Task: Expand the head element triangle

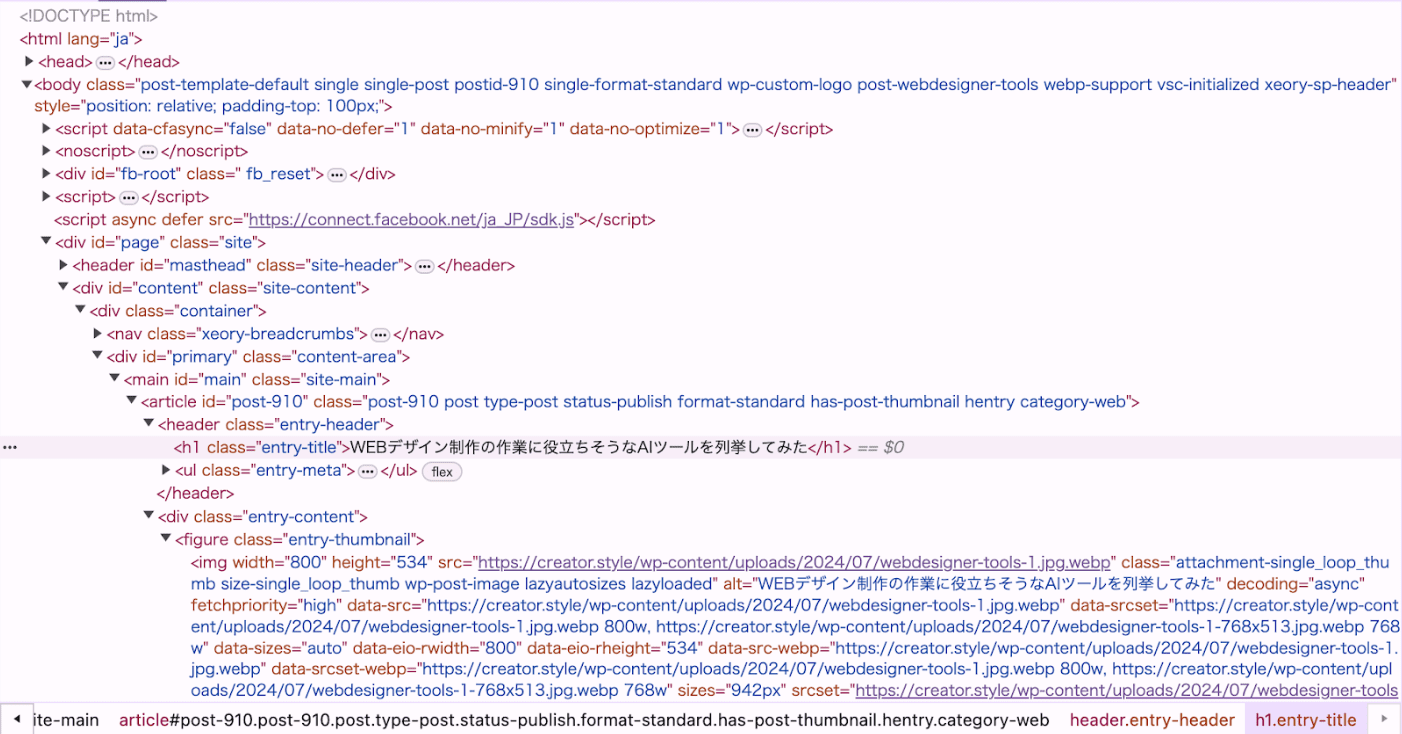Action: [29, 62]
